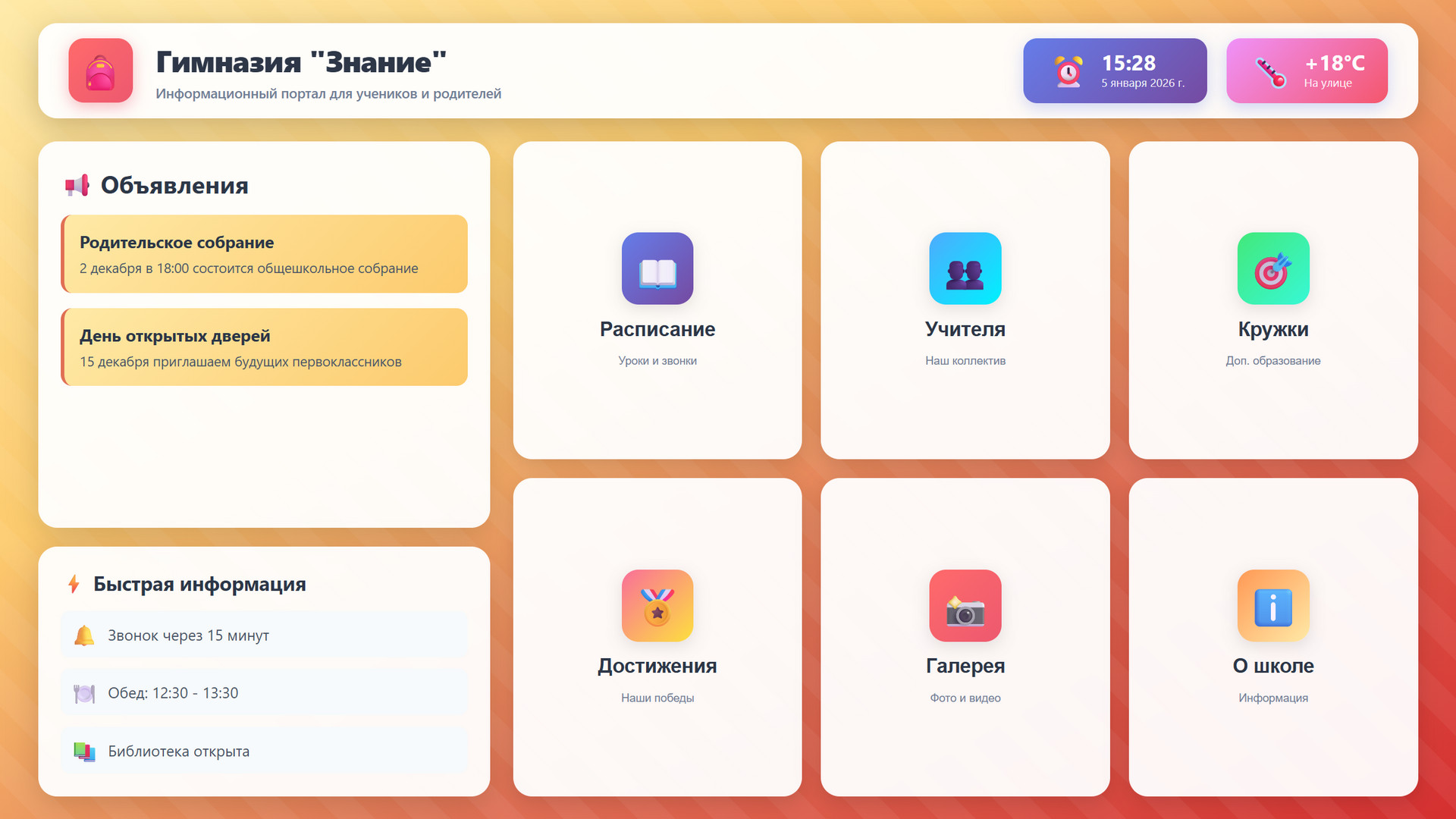Select the Библиотека открыта info row
The width and height of the screenshot is (1456, 819).
(x=264, y=752)
